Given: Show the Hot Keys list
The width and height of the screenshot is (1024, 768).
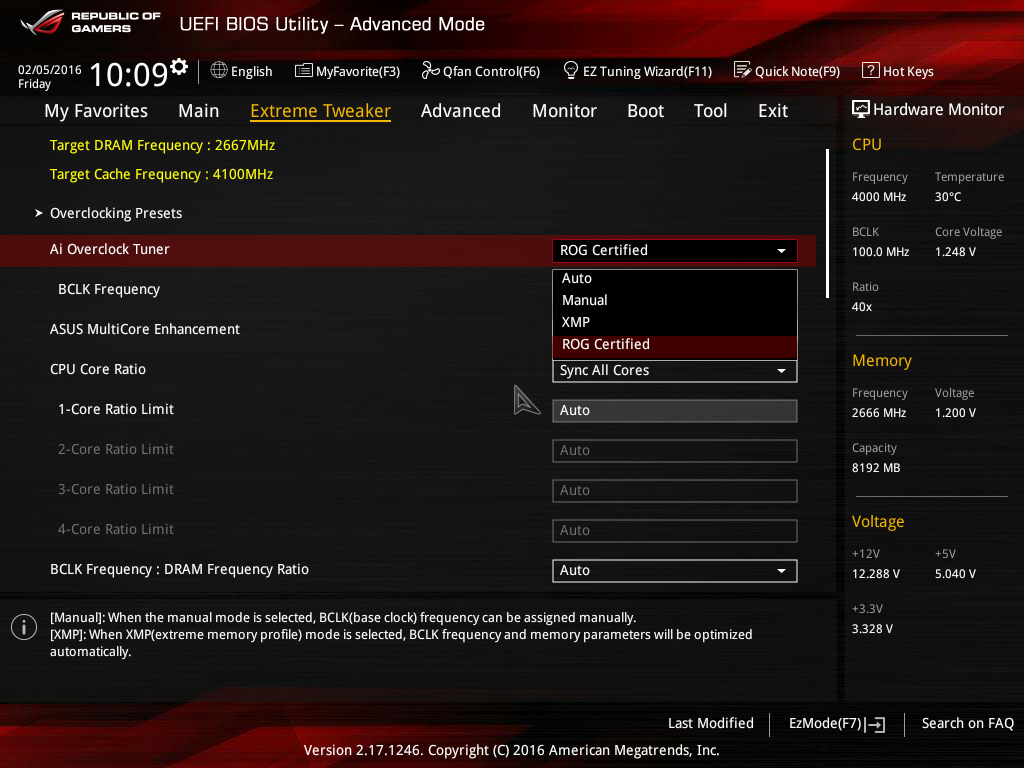Looking at the screenshot, I should pyautogui.click(x=898, y=71).
